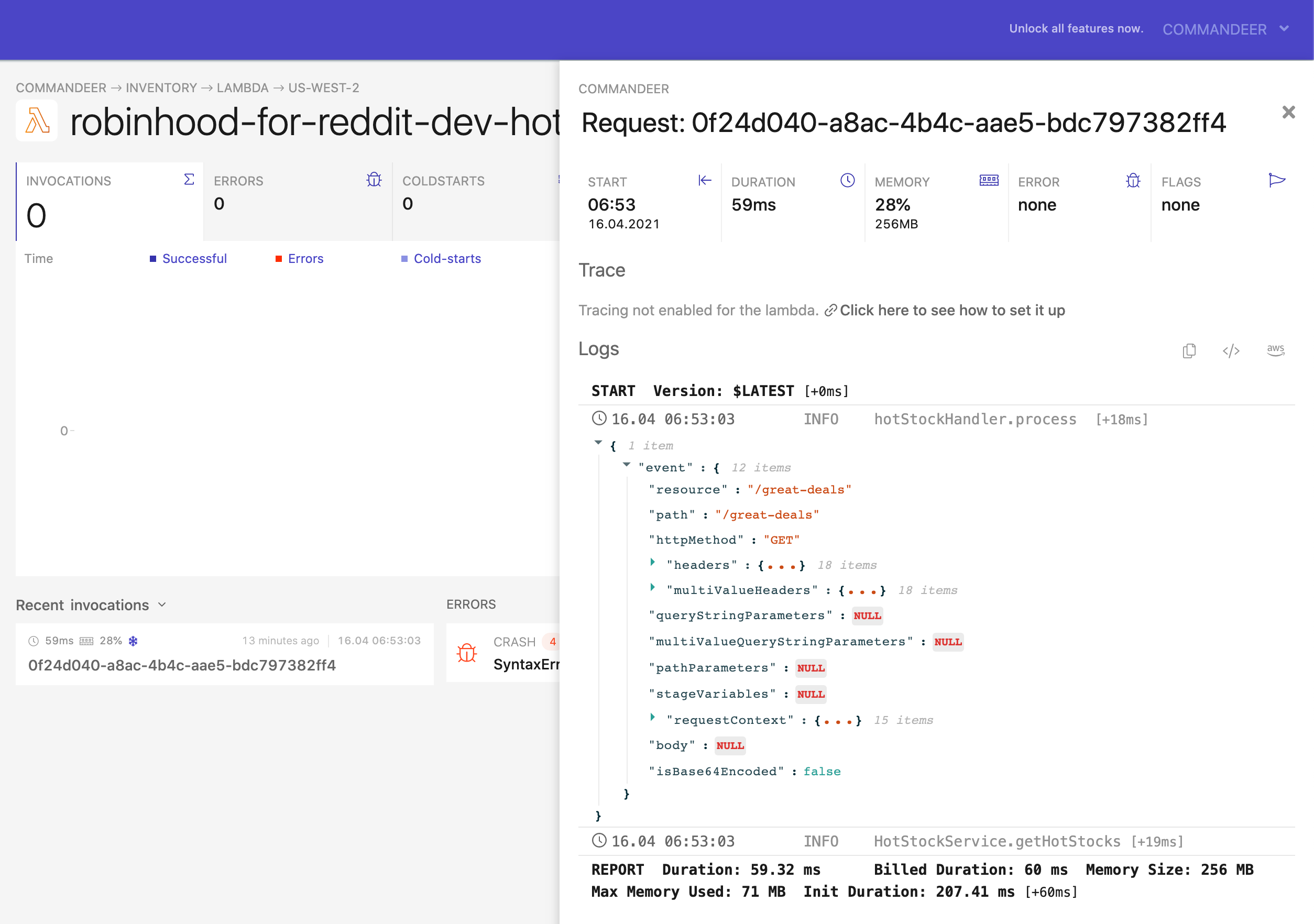Click the "/great-deals" path value

click(x=767, y=515)
